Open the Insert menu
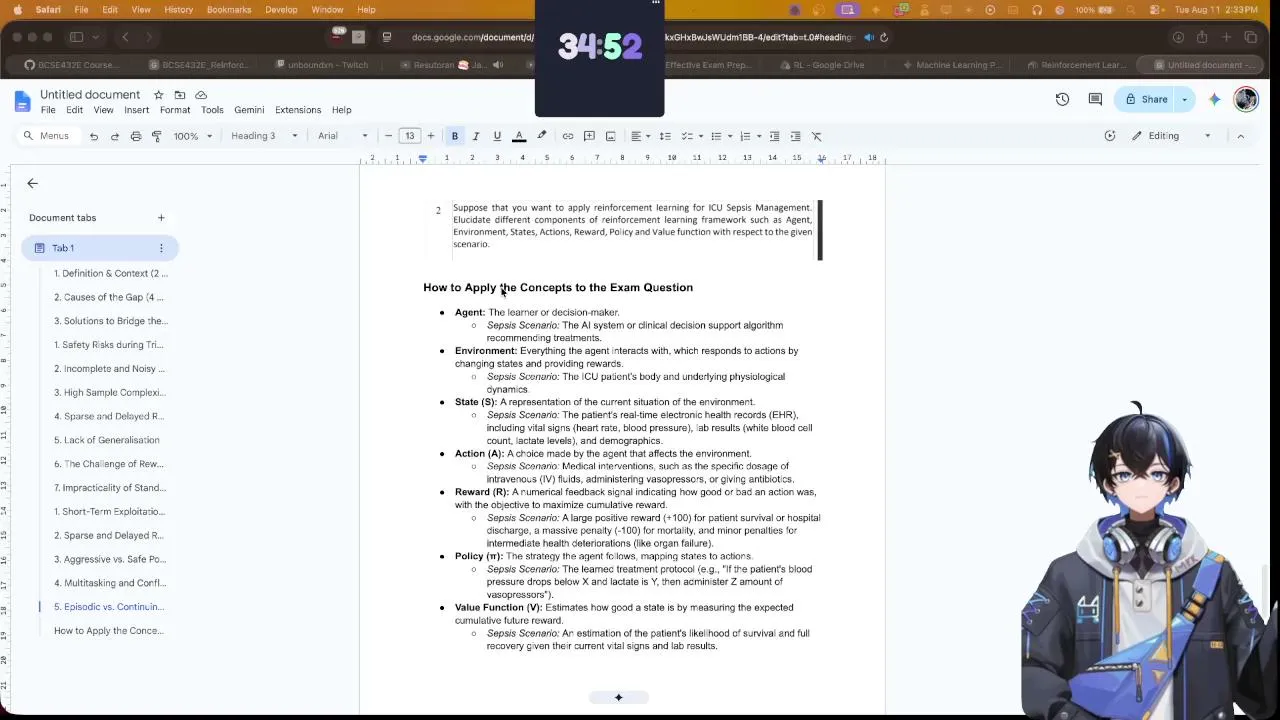The height and width of the screenshot is (720, 1280). click(x=137, y=110)
